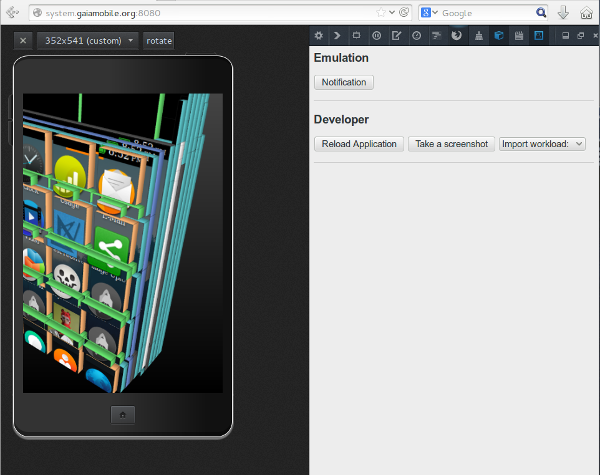Click the Notification button

(344, 82)
